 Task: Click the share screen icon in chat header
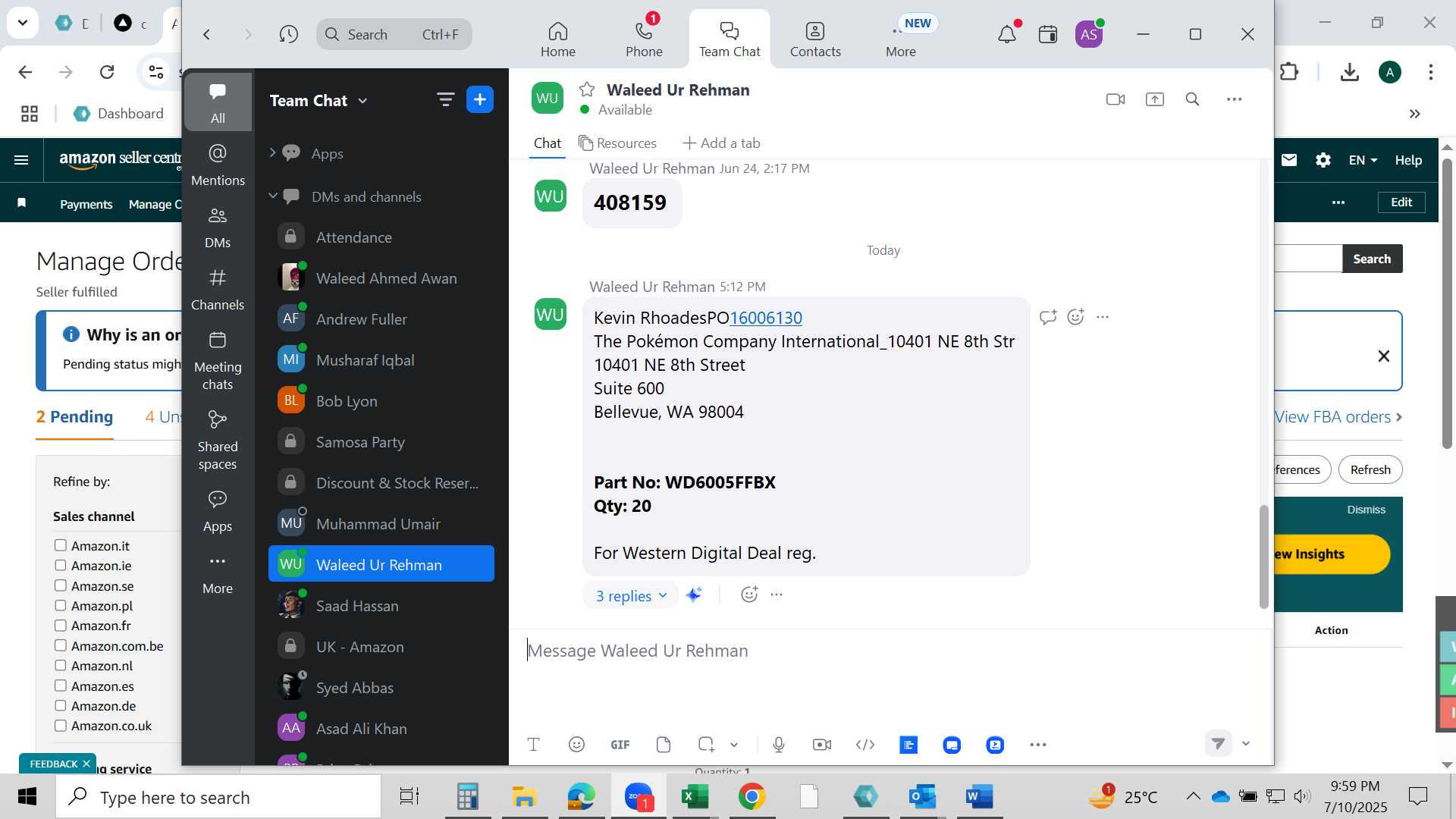point(1155,99)
